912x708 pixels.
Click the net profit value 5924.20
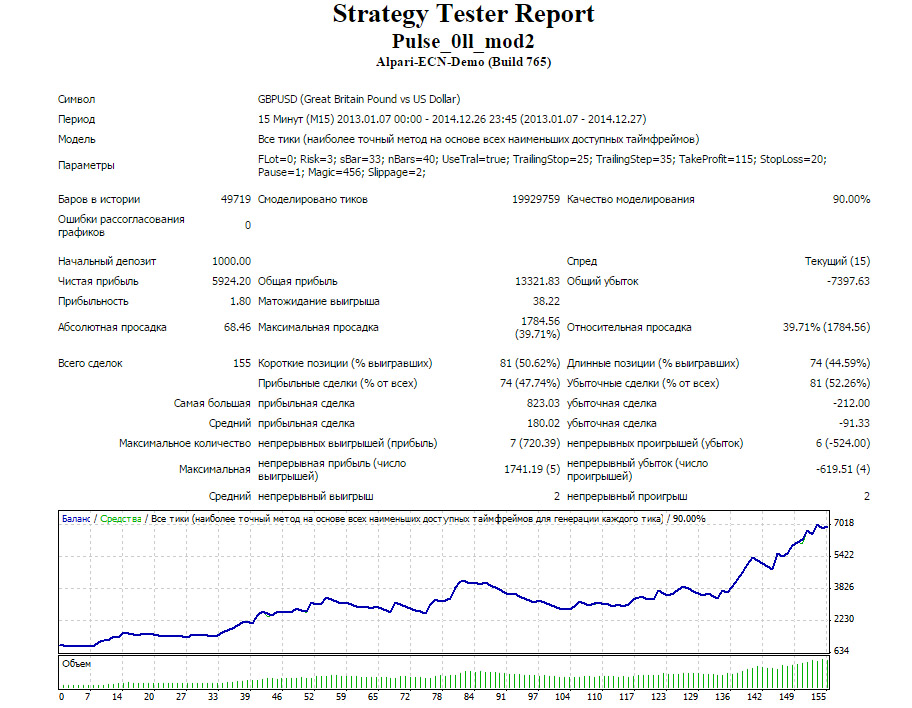(231, 282)
